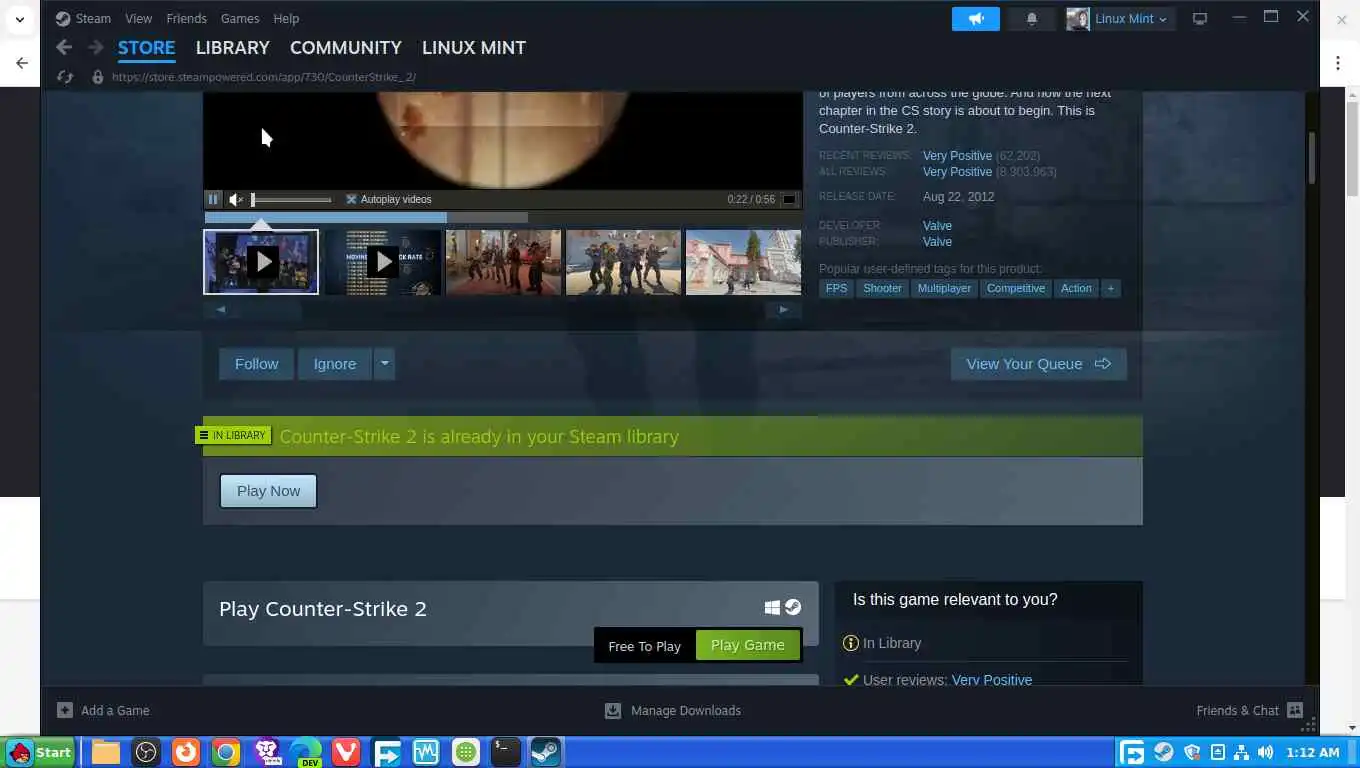
Task: Open the Multiplayer tag
Action: pyautogui.click(x=944, y=288)
